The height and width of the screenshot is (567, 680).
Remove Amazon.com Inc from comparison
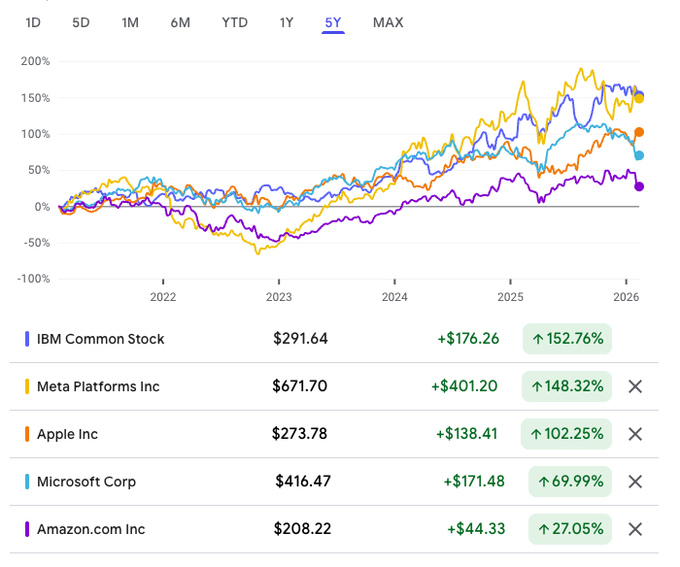635,528
